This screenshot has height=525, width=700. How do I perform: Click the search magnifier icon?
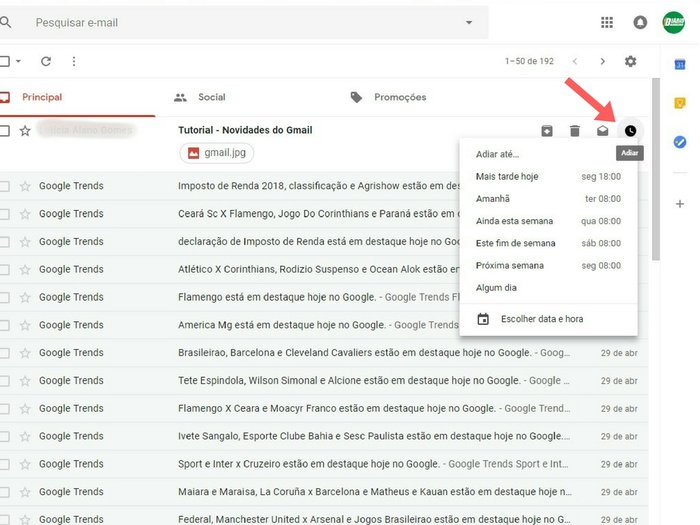tap(5, 22)
